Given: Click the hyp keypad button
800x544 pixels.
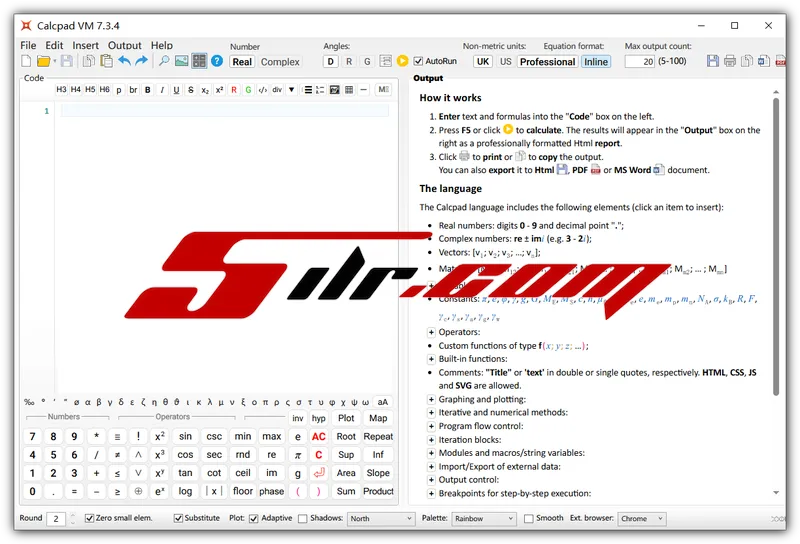Looking at the screenshot, I should pyautogui.click(x=319, y=418).
